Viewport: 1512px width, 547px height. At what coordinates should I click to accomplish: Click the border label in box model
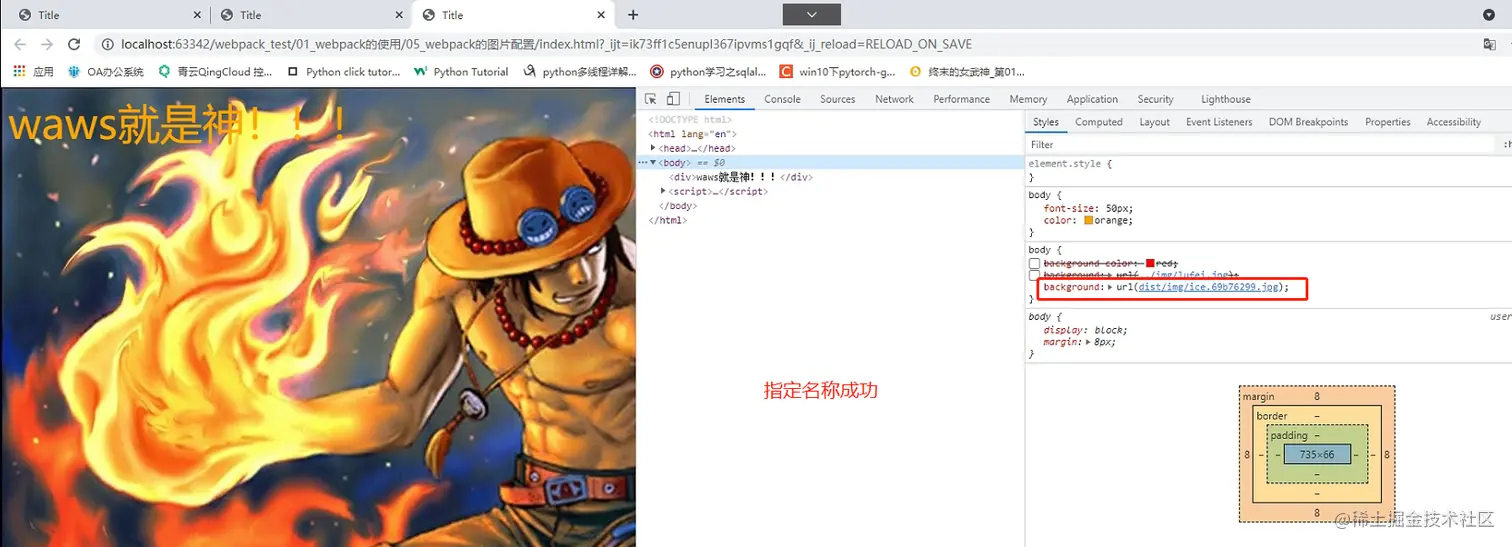[x=1272, y=416]
